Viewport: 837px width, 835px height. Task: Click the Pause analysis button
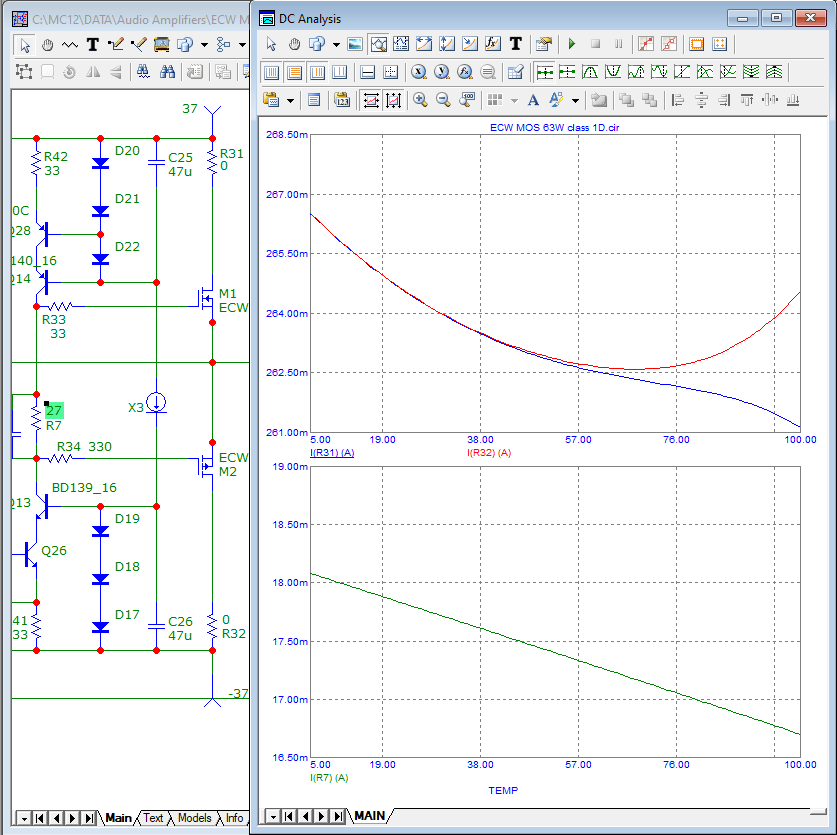pos(618,44)
